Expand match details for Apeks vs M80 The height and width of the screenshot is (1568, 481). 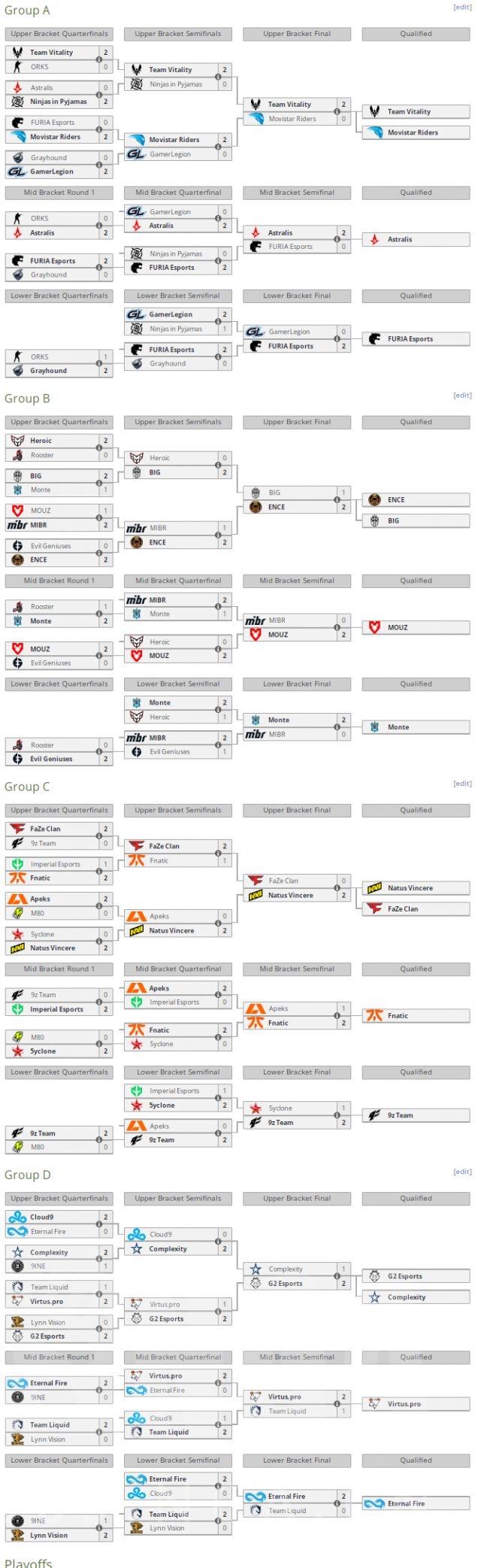click(x=99, y=906)
